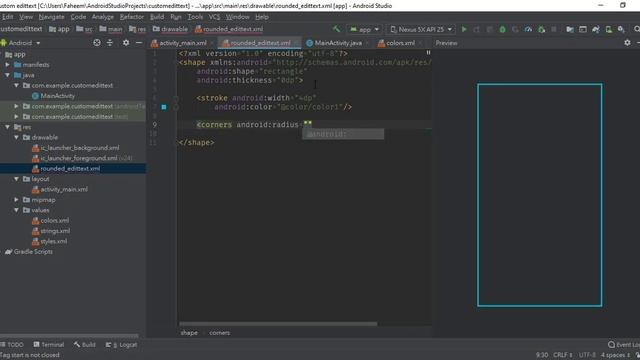Viewport: 640px width, 360px height.
Task: Open the Edit menu
Action: pyautogui.click(x=7, y=17)
